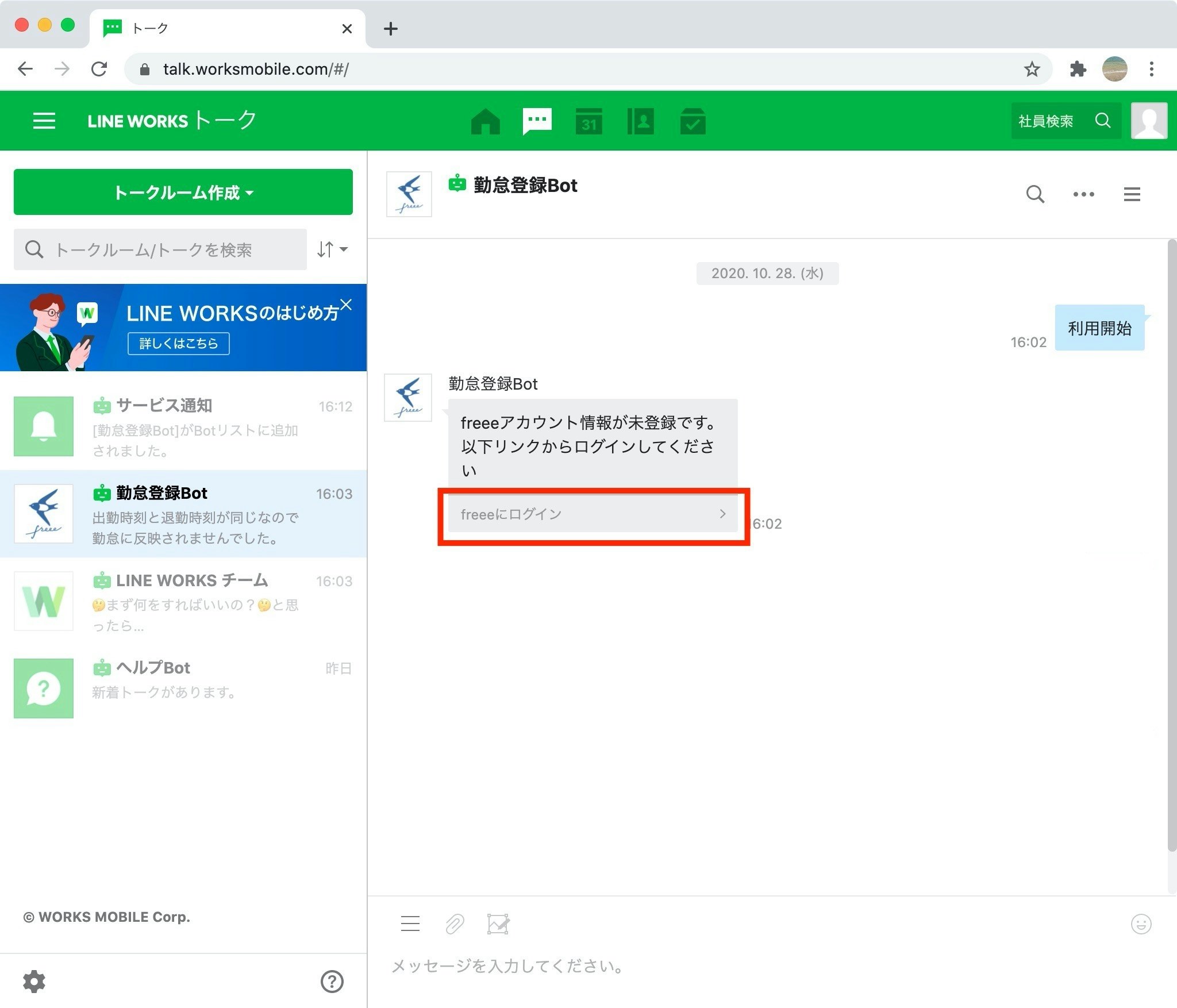Open the Tasks checkmark icon in header

pos(693,121)
